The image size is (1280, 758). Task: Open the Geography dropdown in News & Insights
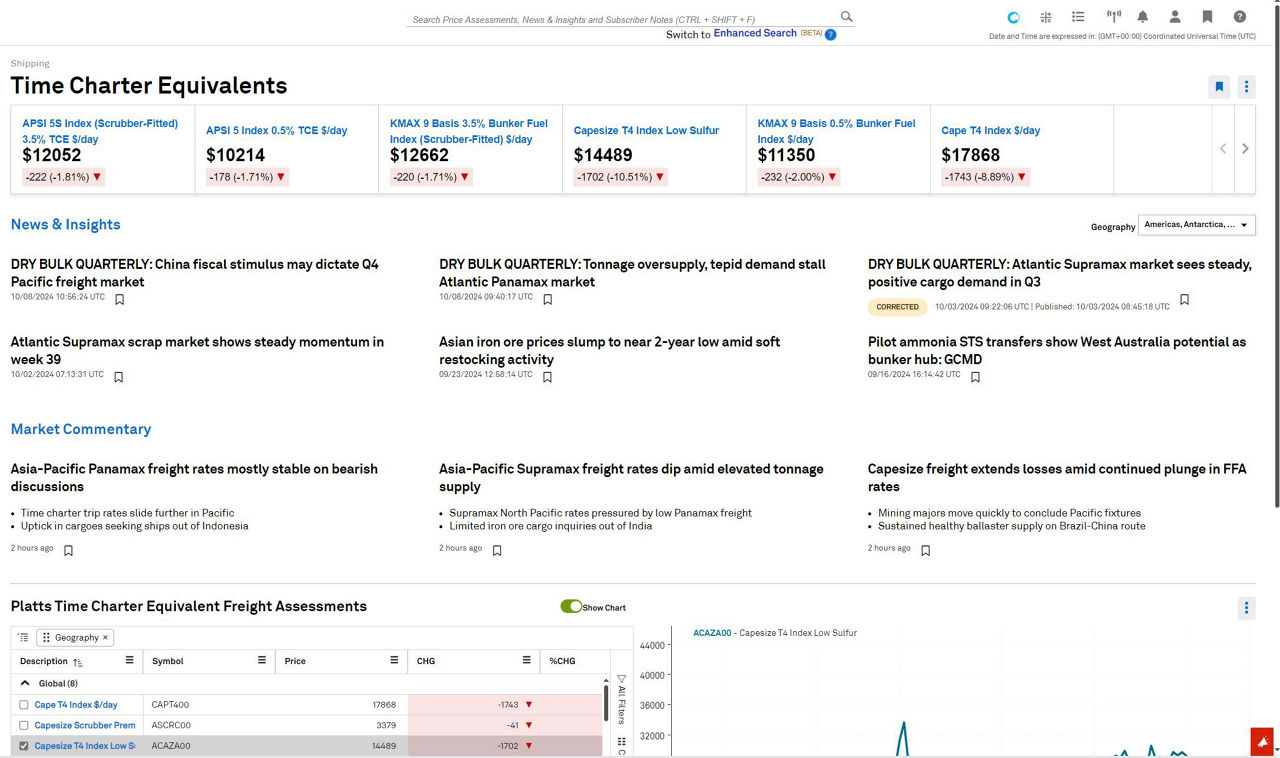[x=1197, y=225]
